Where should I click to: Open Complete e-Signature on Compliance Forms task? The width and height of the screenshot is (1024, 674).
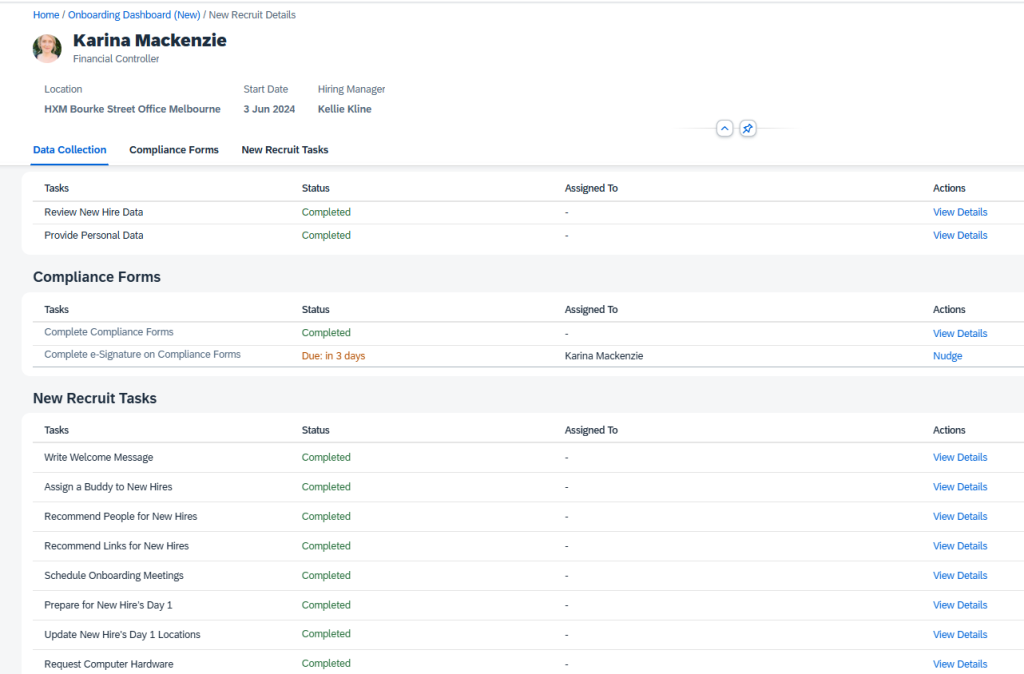pyautogui.click(x=142, y=355)
